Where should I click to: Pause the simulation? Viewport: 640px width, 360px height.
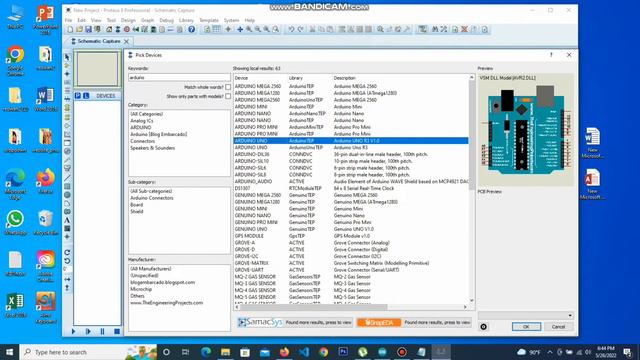102,331
